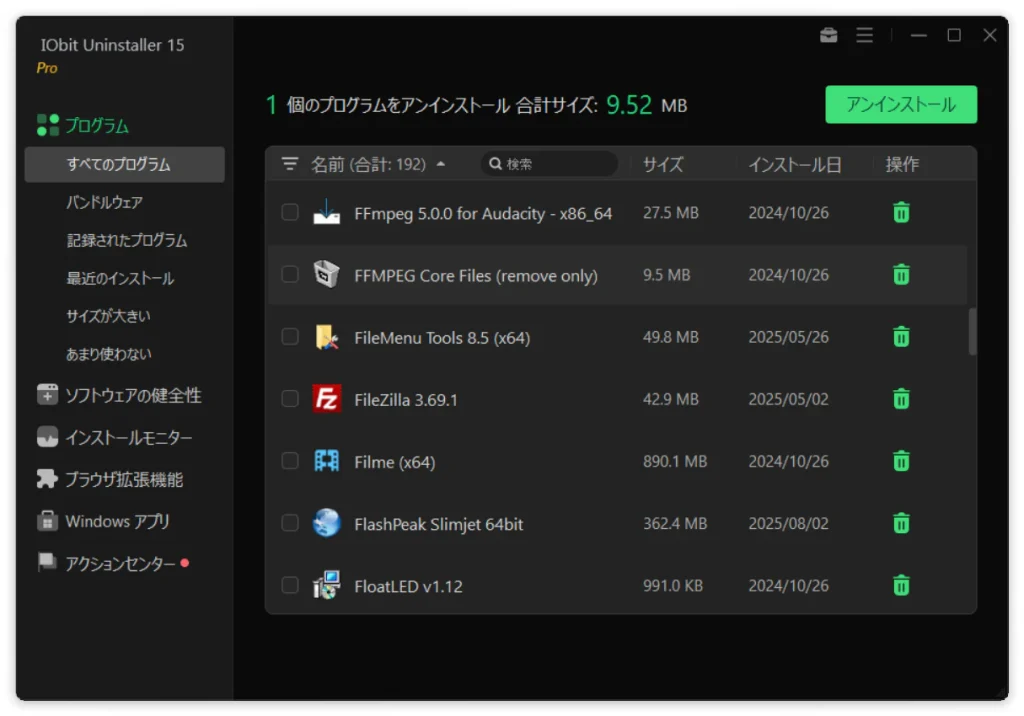Click FlashPeak Slimjet 64bit program name
This screenshot has height=716, width=1024.
coord(438,524)
